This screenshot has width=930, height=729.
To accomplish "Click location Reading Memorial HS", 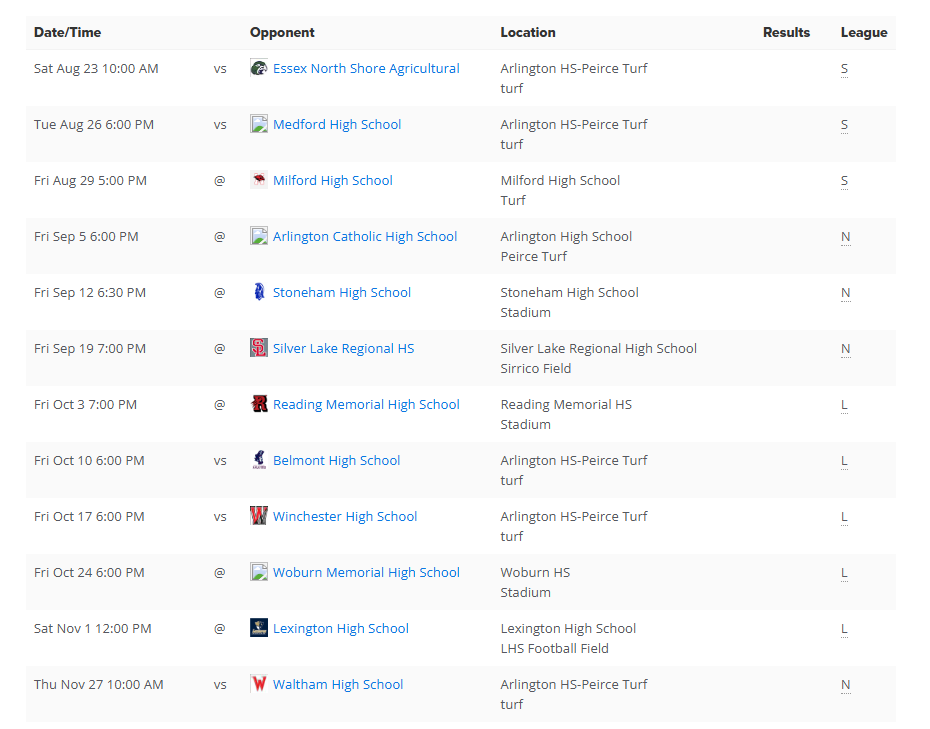I will pos(566,405).
